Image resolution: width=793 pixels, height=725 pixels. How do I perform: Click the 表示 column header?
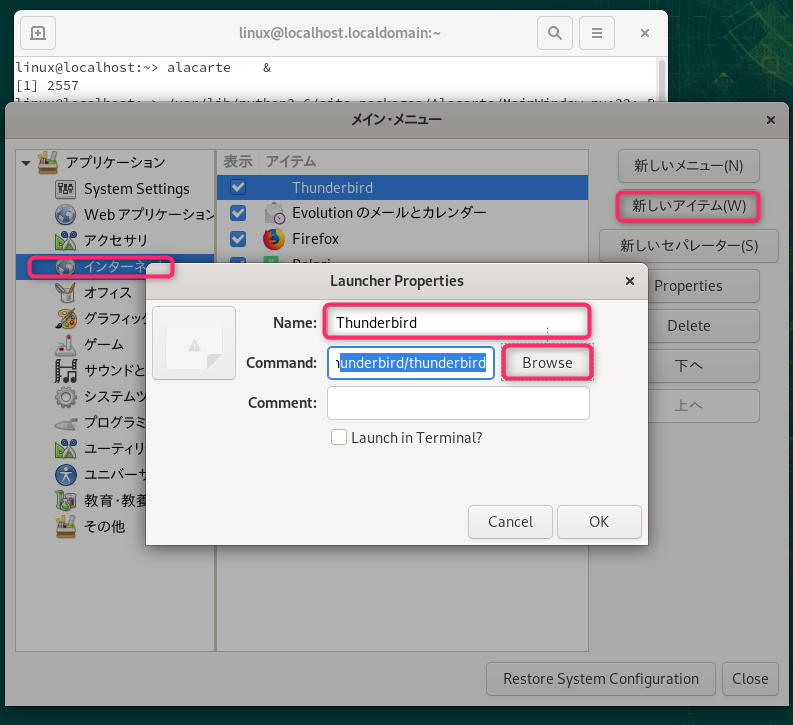238,162
